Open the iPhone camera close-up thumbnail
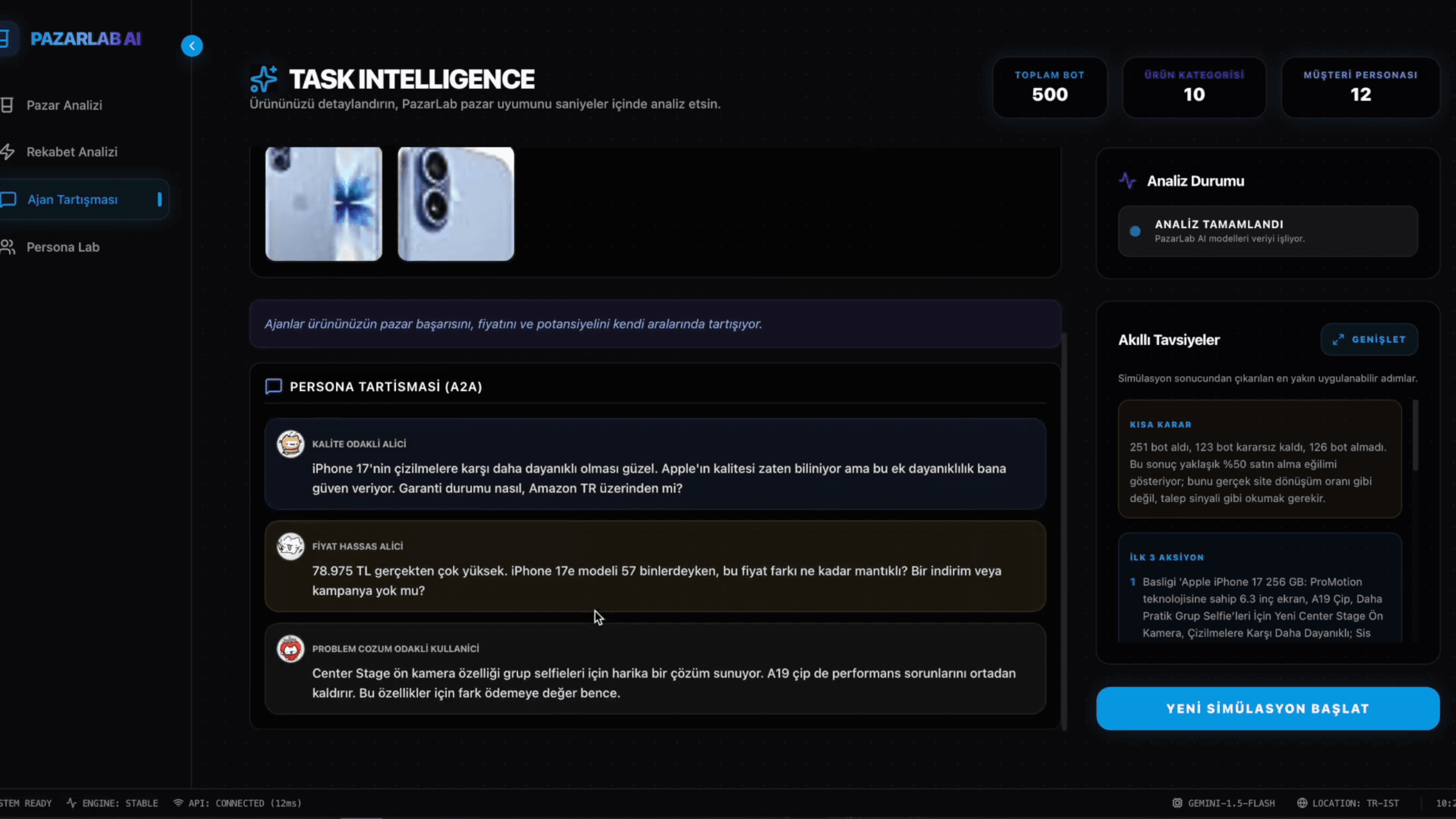The height and width of the screenshot is (819, 1456). tap(456, 204)
